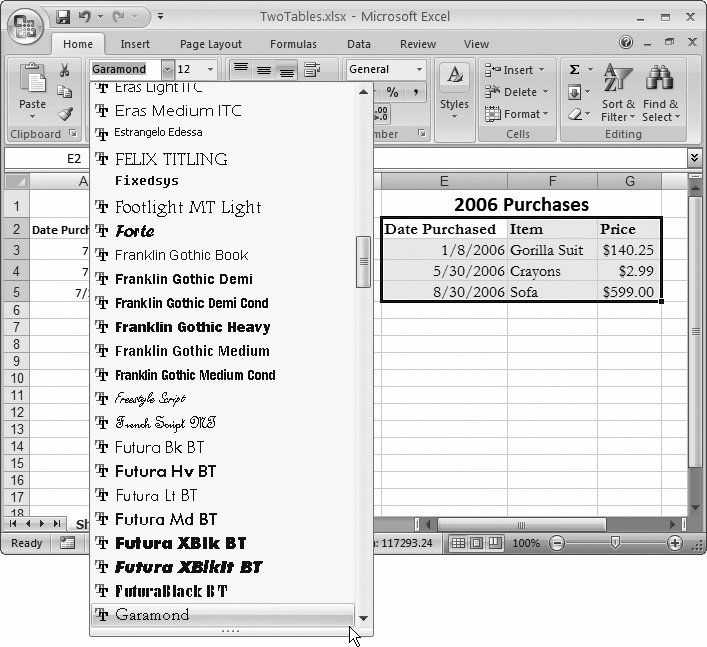Image resolution: width=707 pixels, height=647 pixels.
Task: Go to the Data tab
Action: coord(358,44)
